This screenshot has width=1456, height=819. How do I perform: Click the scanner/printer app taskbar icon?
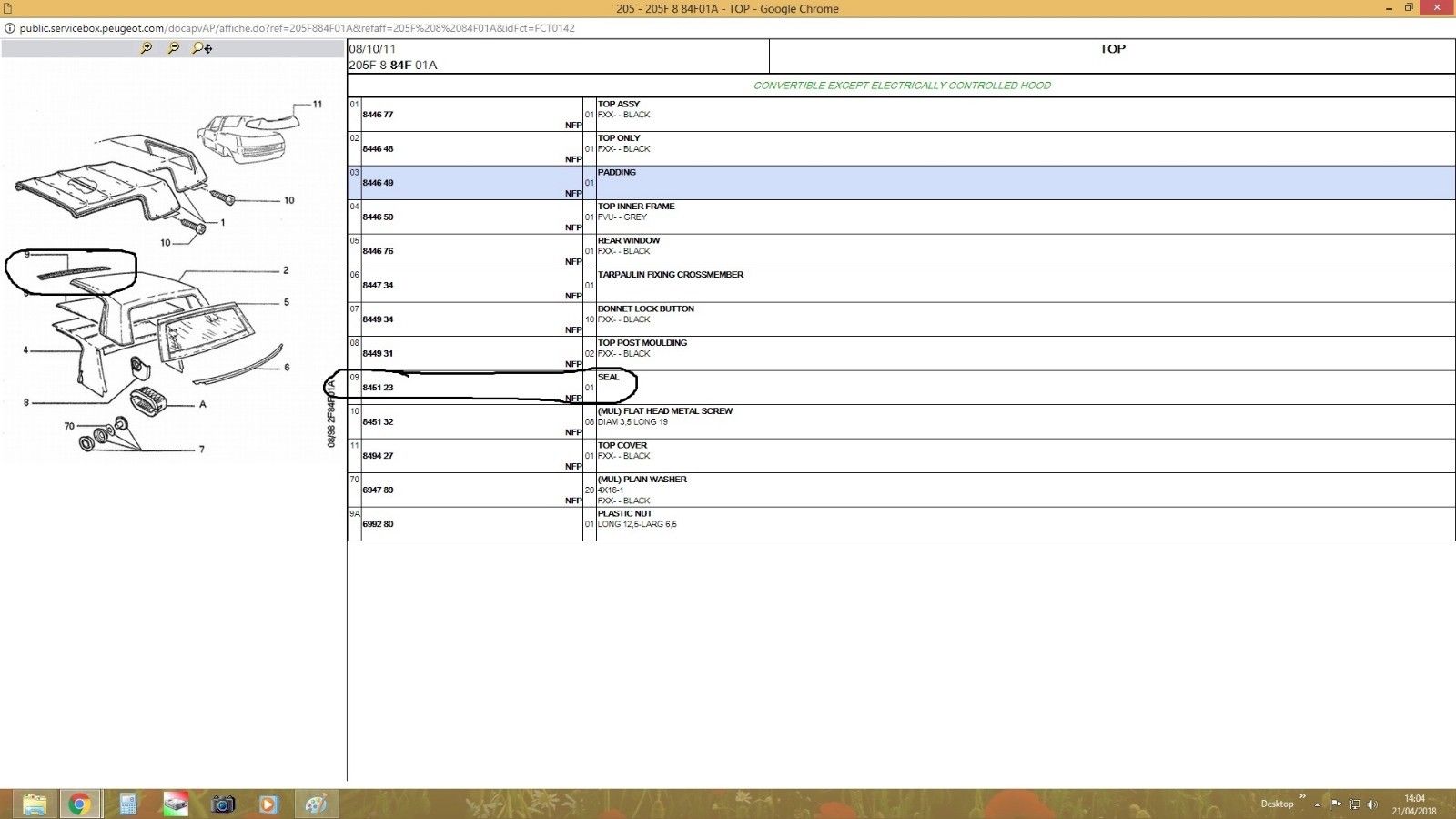click(x=175, y=804)
